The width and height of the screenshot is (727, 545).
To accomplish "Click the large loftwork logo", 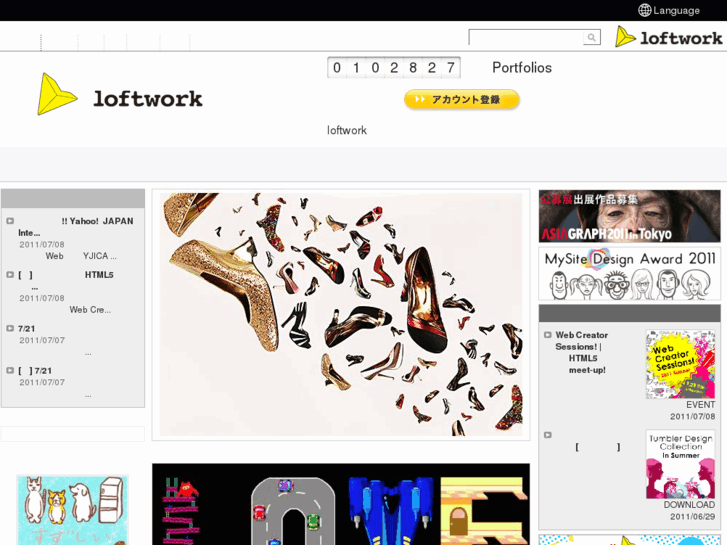I will (120, 95).
